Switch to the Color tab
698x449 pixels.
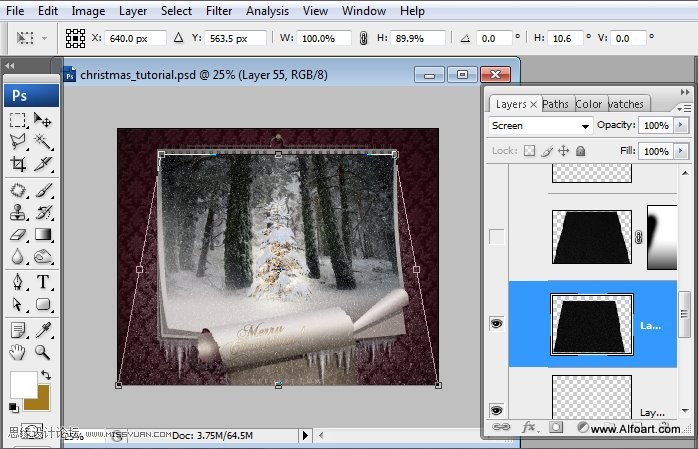[x=588, y=104]
